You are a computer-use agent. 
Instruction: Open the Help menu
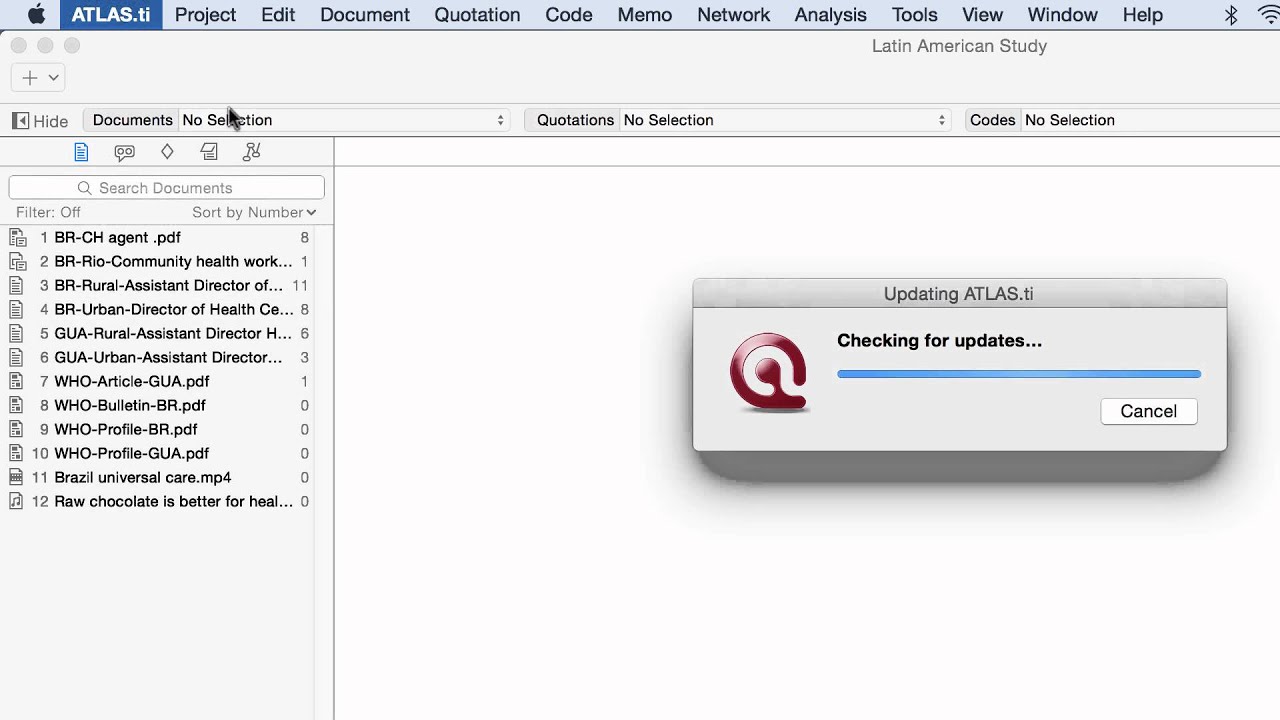[1143, 15]
